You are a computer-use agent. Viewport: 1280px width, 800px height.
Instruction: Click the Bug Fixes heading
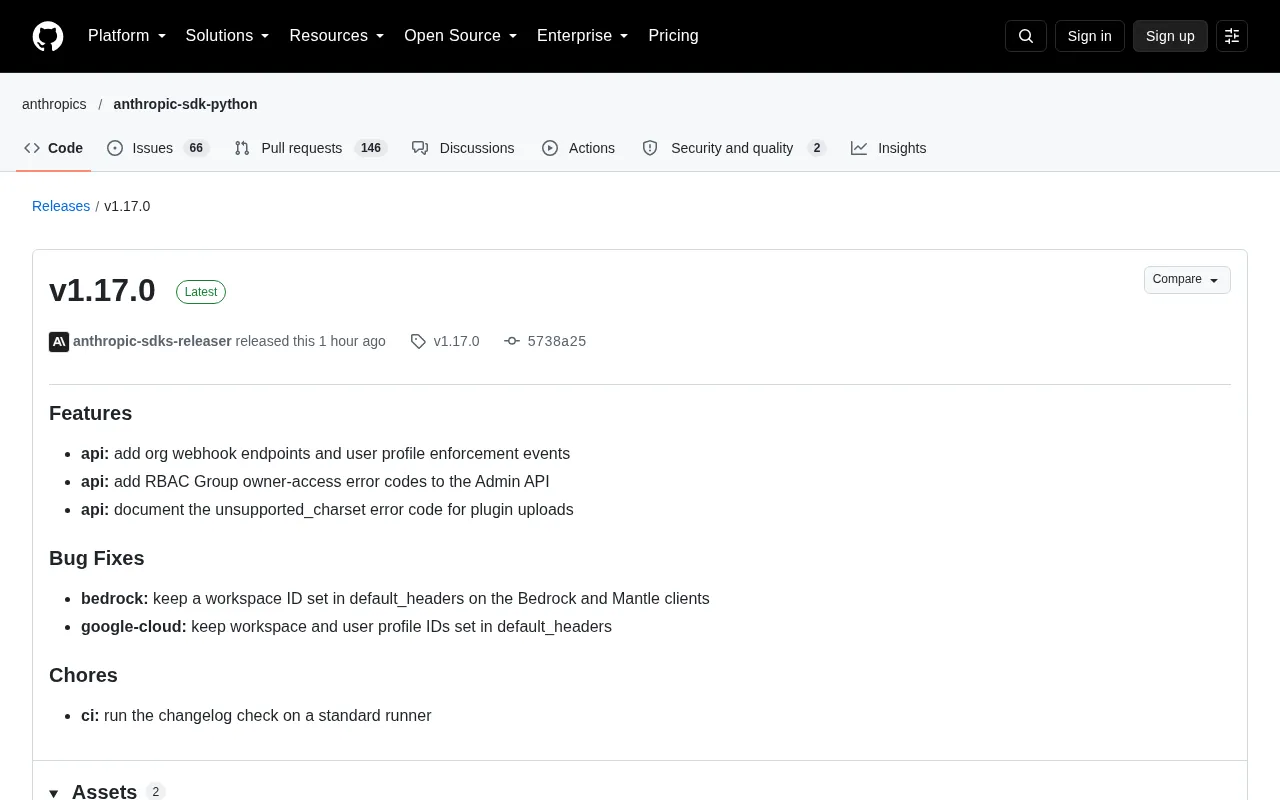pos(96,558)
